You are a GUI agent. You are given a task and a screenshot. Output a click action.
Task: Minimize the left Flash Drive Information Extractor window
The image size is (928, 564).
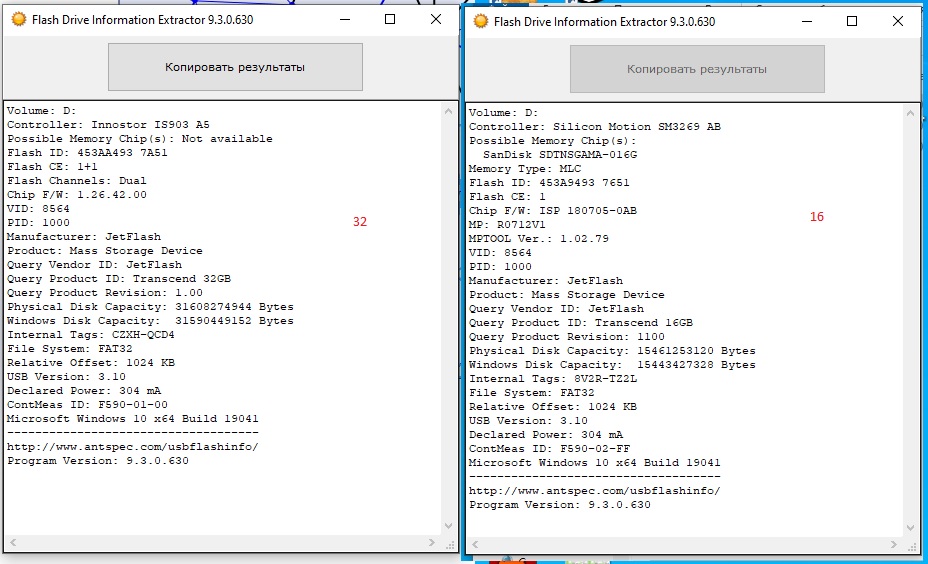coord(345,20)
